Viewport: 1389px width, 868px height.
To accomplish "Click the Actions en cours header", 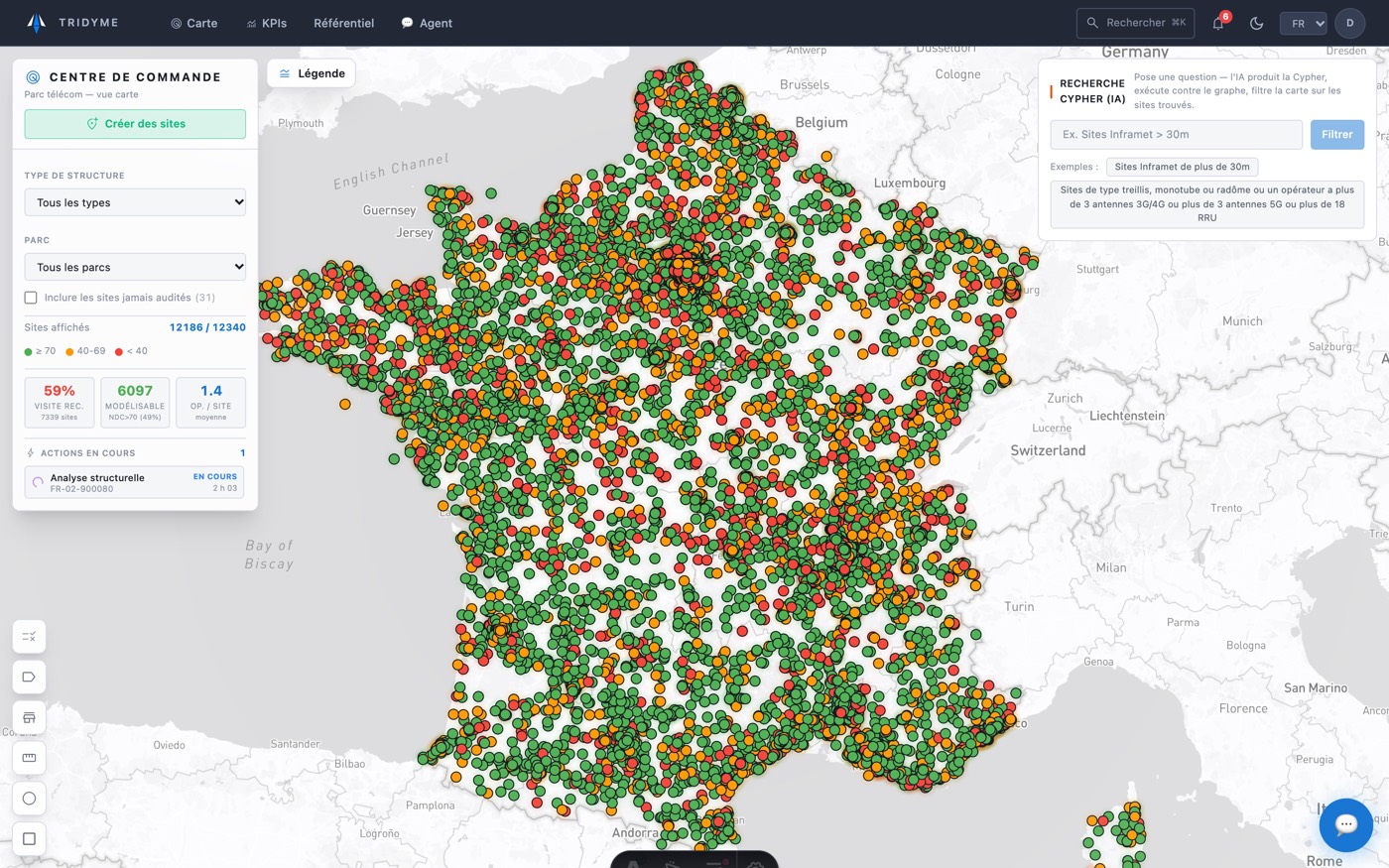I will (135, 453).
